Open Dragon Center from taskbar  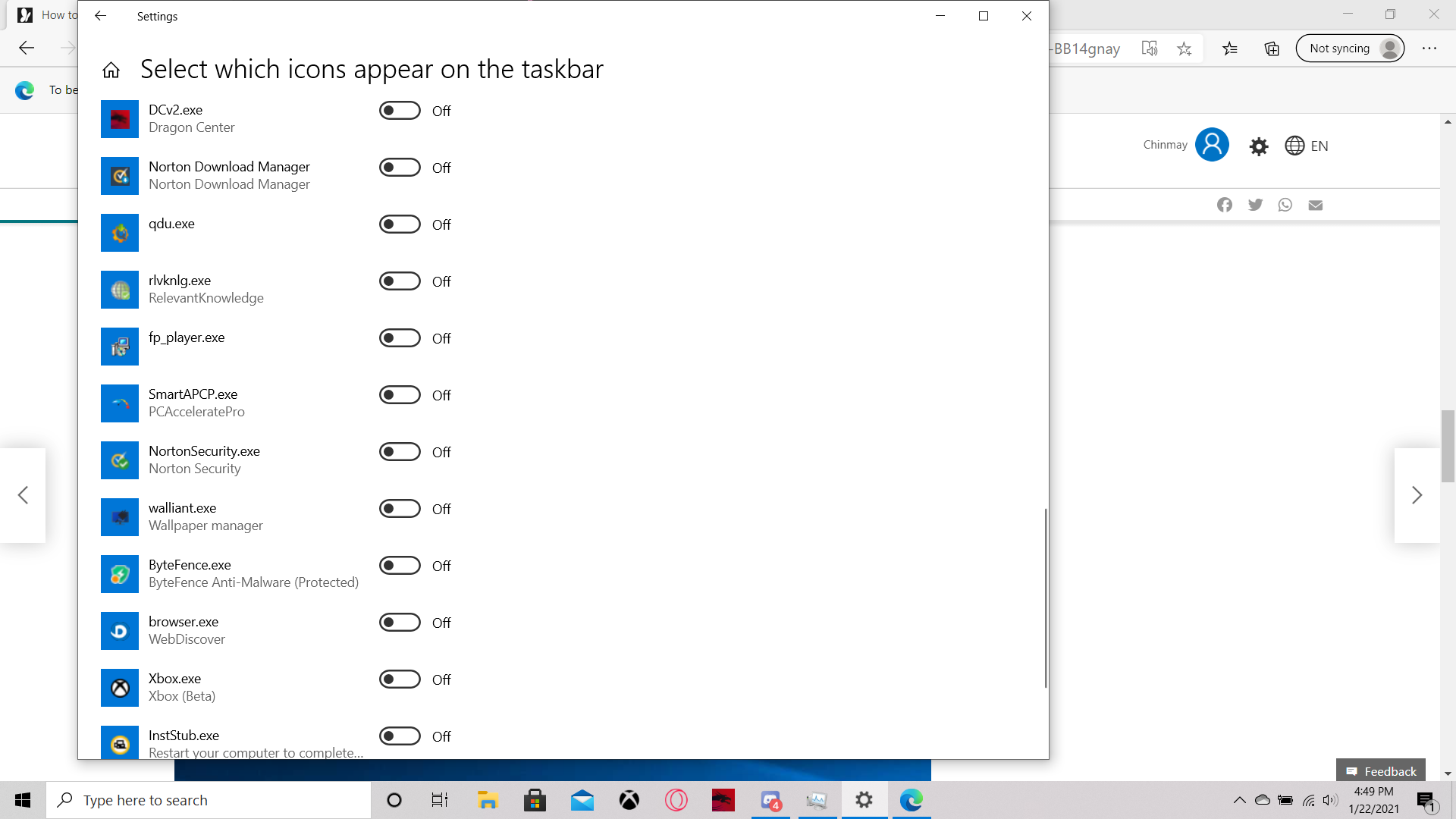723,800
